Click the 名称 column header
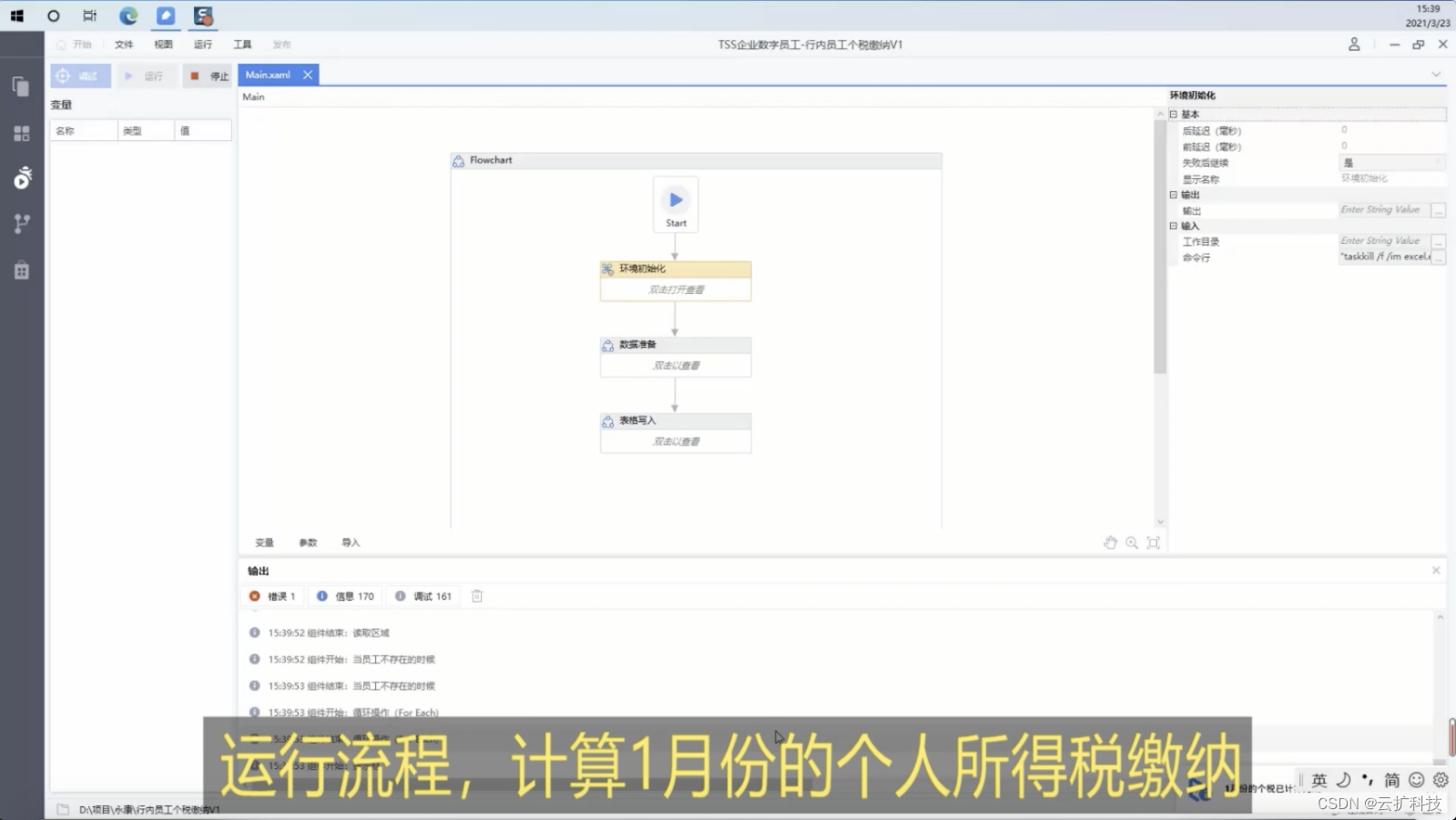Viewport: 1456px width, 820px height. (x=84, y=131)
